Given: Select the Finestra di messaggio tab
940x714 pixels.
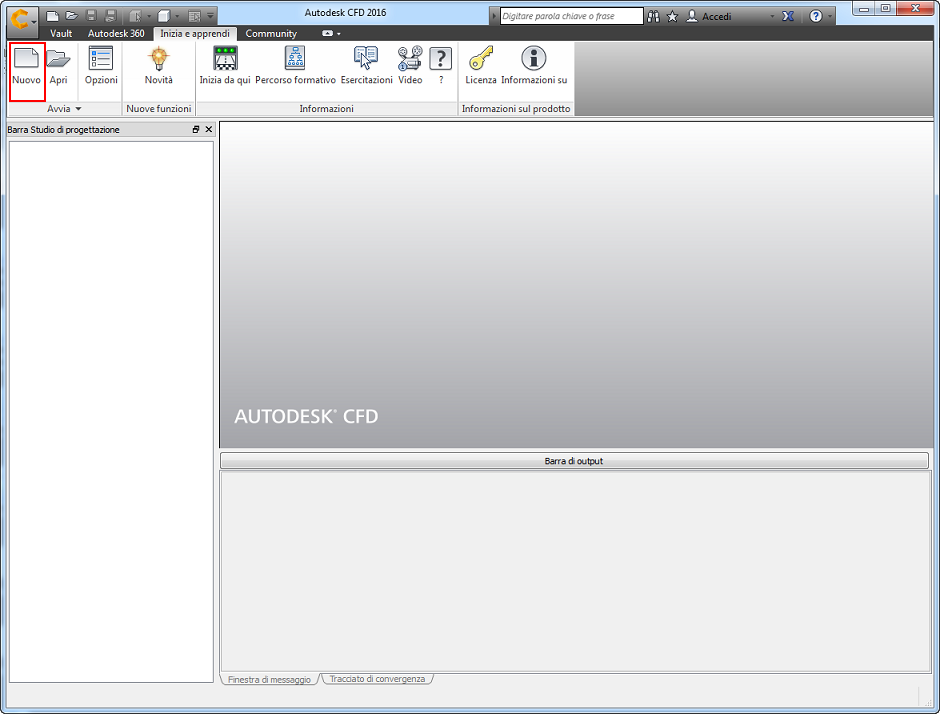Looking at the screenshot, I should point(269,679).
